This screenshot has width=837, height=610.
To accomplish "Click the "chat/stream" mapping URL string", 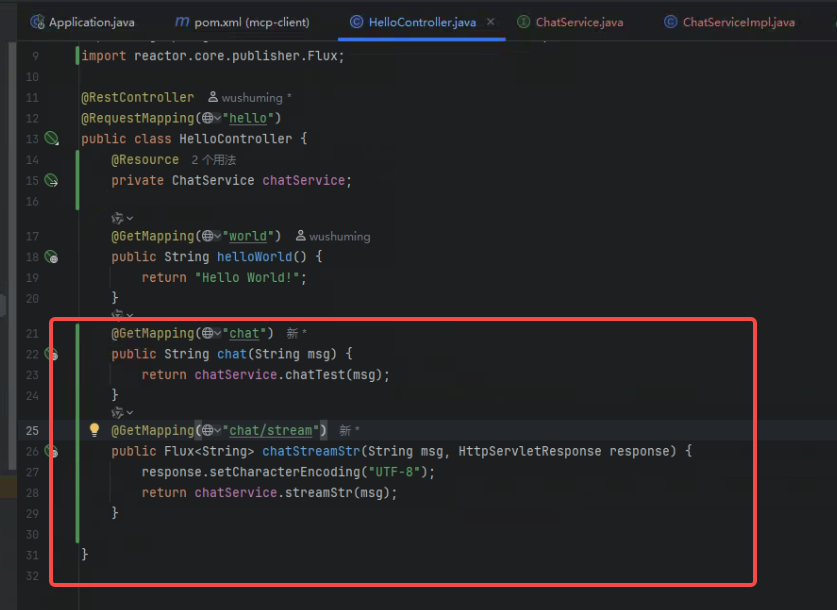I will click(271, 430).
